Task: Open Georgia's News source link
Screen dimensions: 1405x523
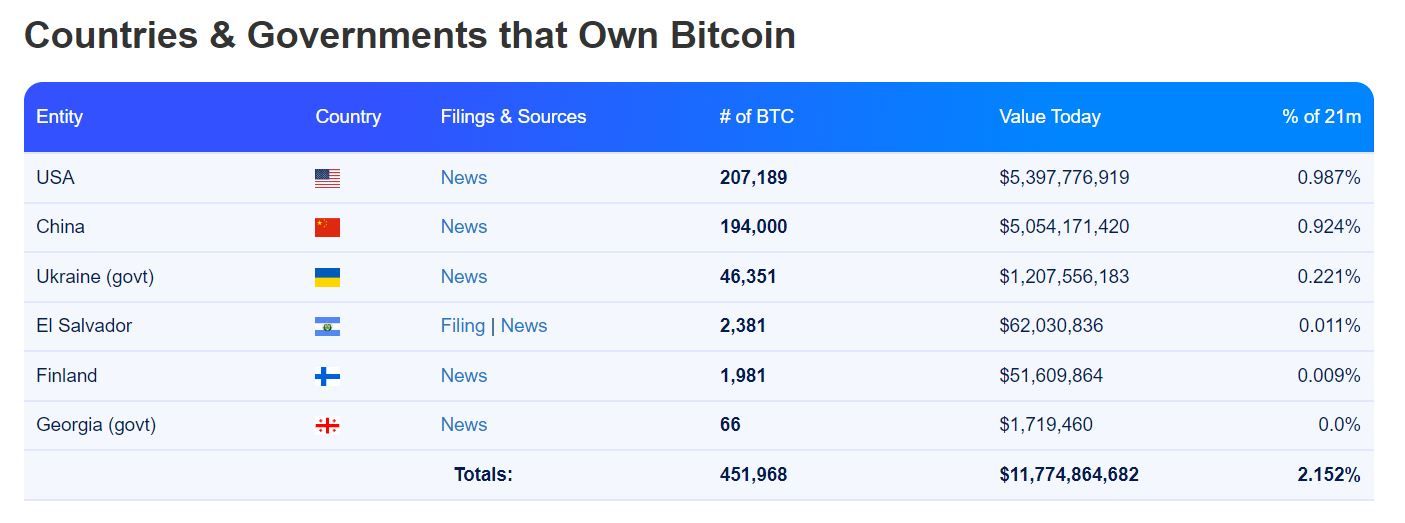Action: (x=464, y=424)
